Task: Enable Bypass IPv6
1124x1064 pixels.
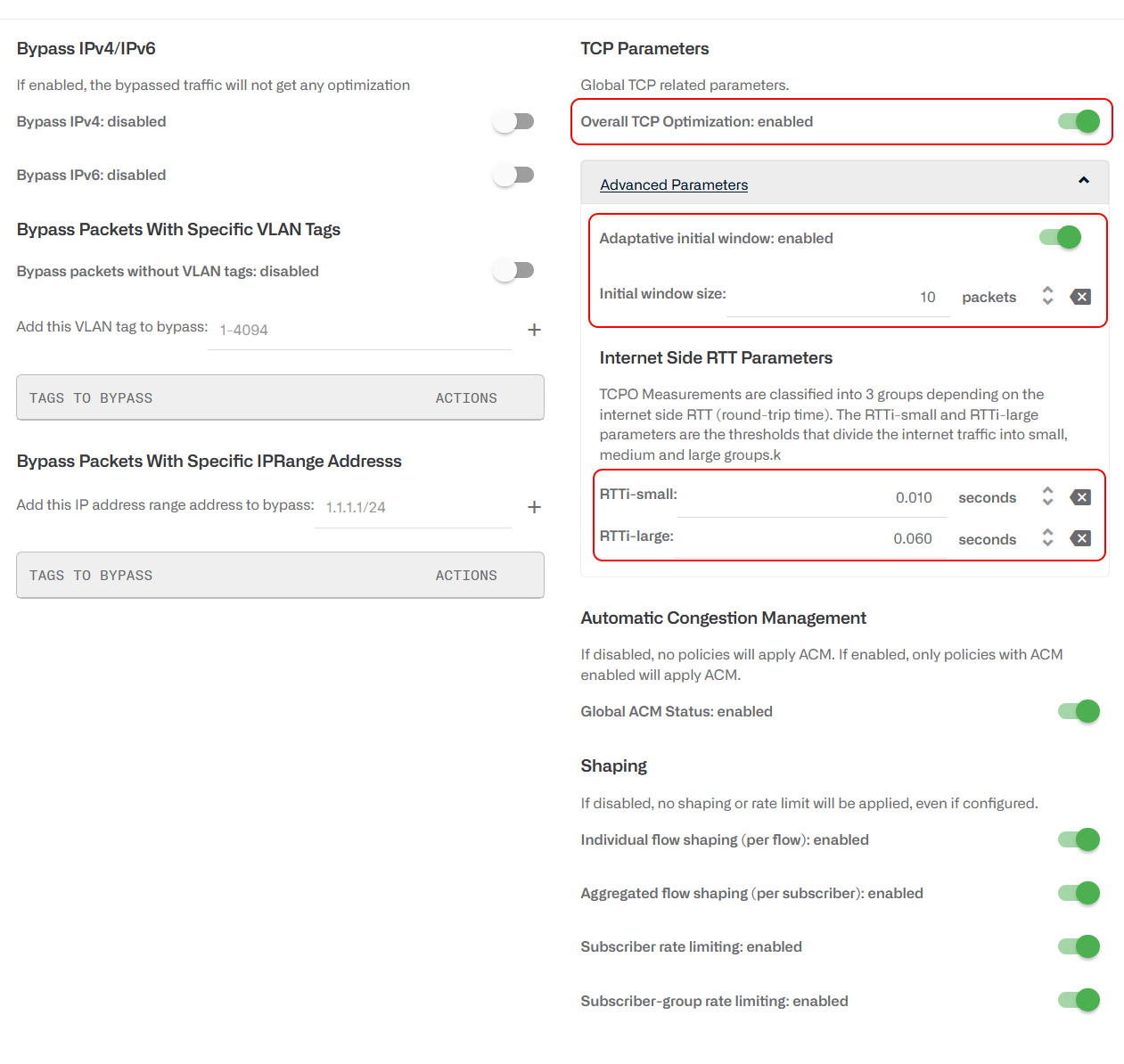Action: tap(513, 175)
